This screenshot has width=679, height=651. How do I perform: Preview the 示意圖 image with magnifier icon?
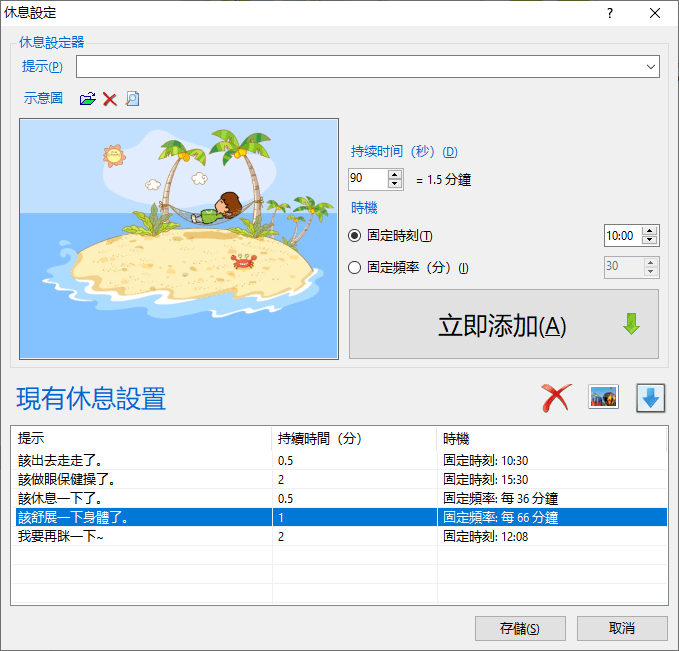coord(133,99)
